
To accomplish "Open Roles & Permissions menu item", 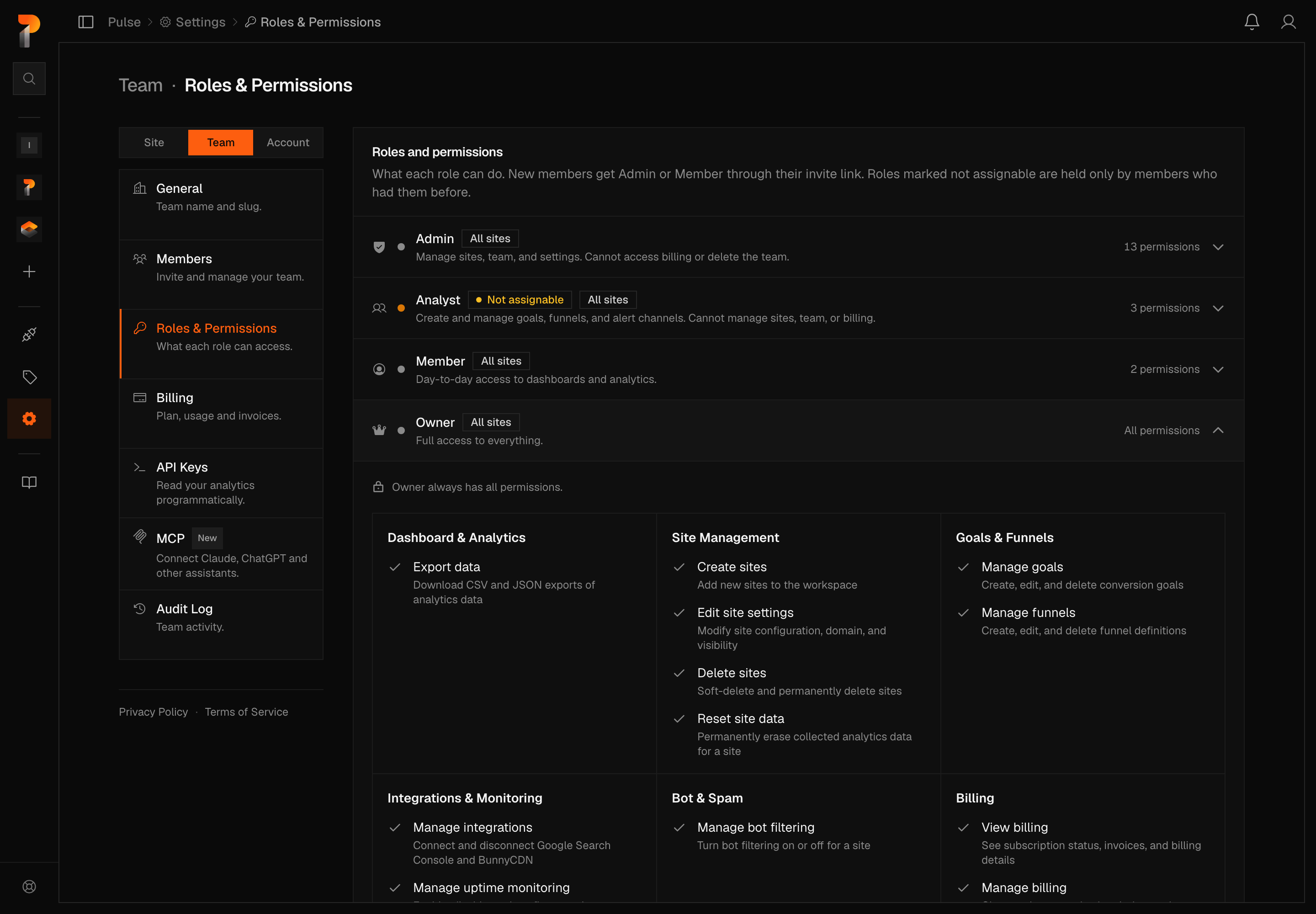I will (221, 344).
